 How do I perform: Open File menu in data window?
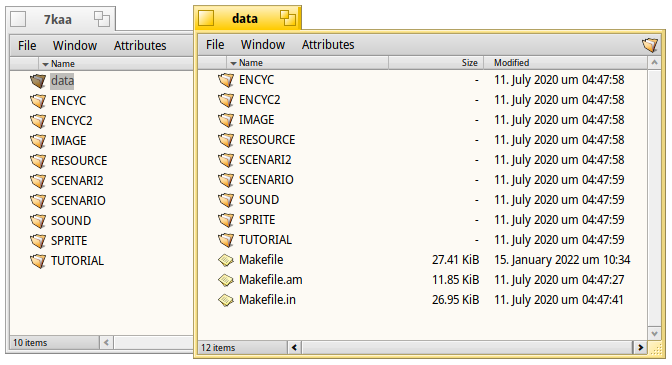tap(215, 45)
